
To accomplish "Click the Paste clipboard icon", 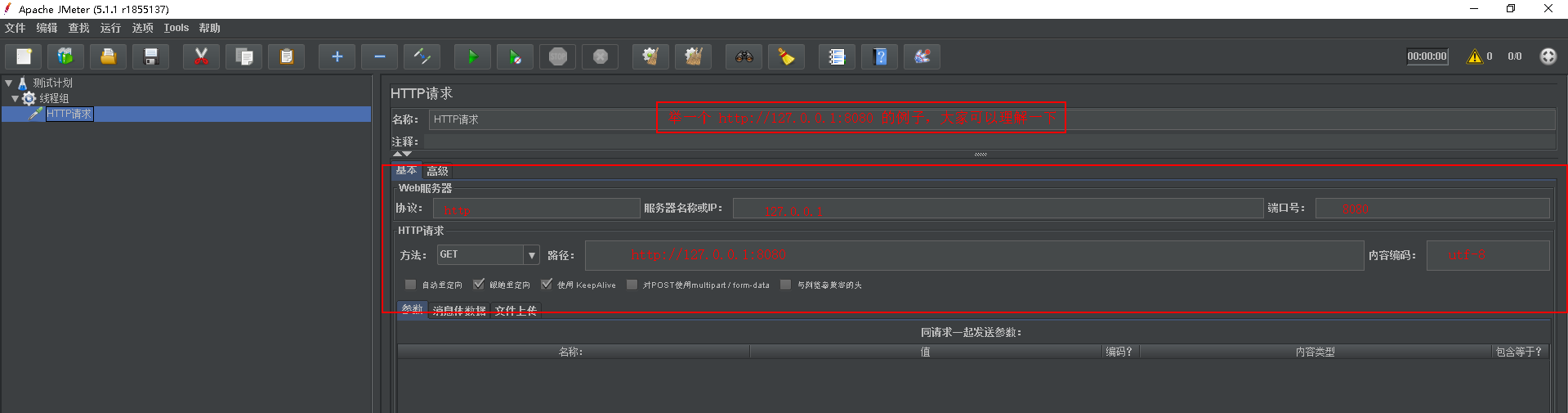I will (287, 56).
